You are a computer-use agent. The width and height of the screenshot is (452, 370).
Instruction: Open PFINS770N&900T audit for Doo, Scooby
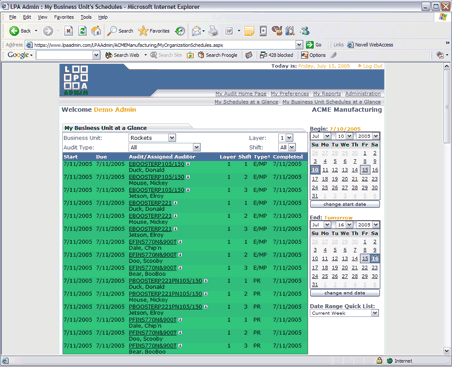153,333
